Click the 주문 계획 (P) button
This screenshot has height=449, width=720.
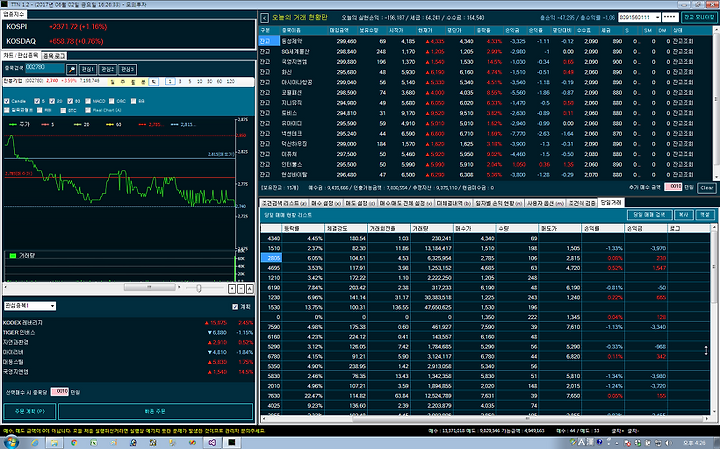[x=30, y=411]
